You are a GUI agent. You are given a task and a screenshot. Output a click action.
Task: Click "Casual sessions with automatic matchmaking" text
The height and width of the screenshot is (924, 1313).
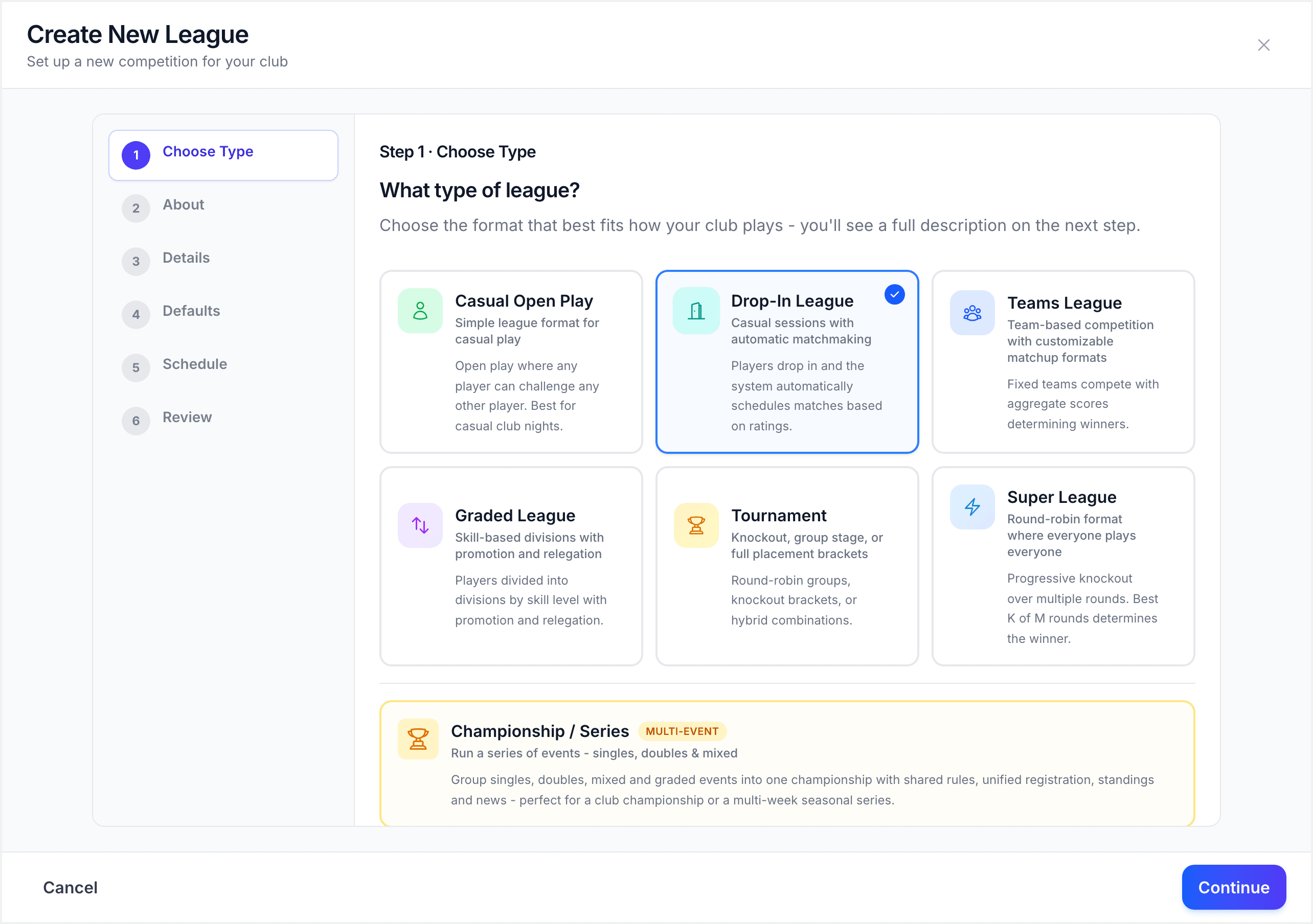[801, 331]
